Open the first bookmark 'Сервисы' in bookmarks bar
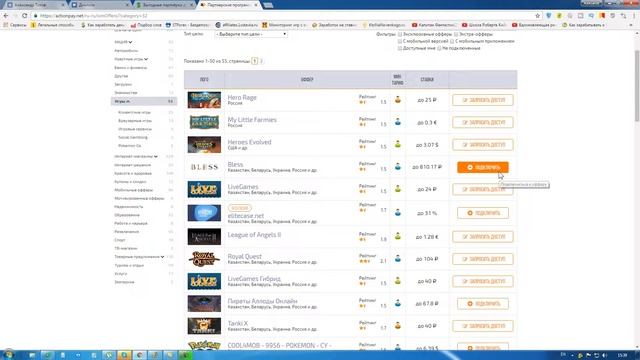 tap(15, 25)
